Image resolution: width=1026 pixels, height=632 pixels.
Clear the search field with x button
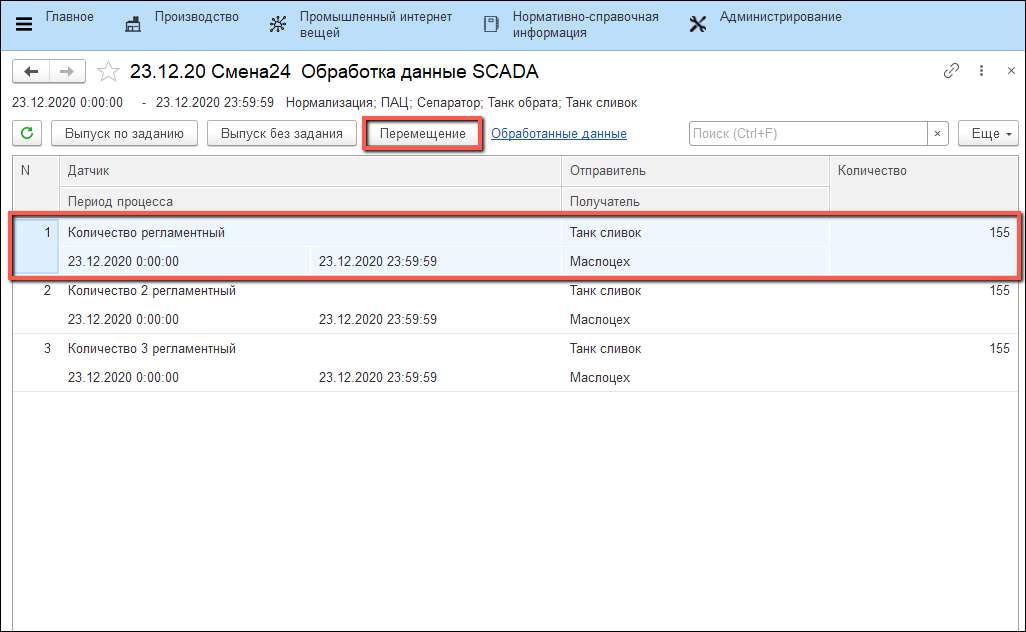click(x=938, y=133)
